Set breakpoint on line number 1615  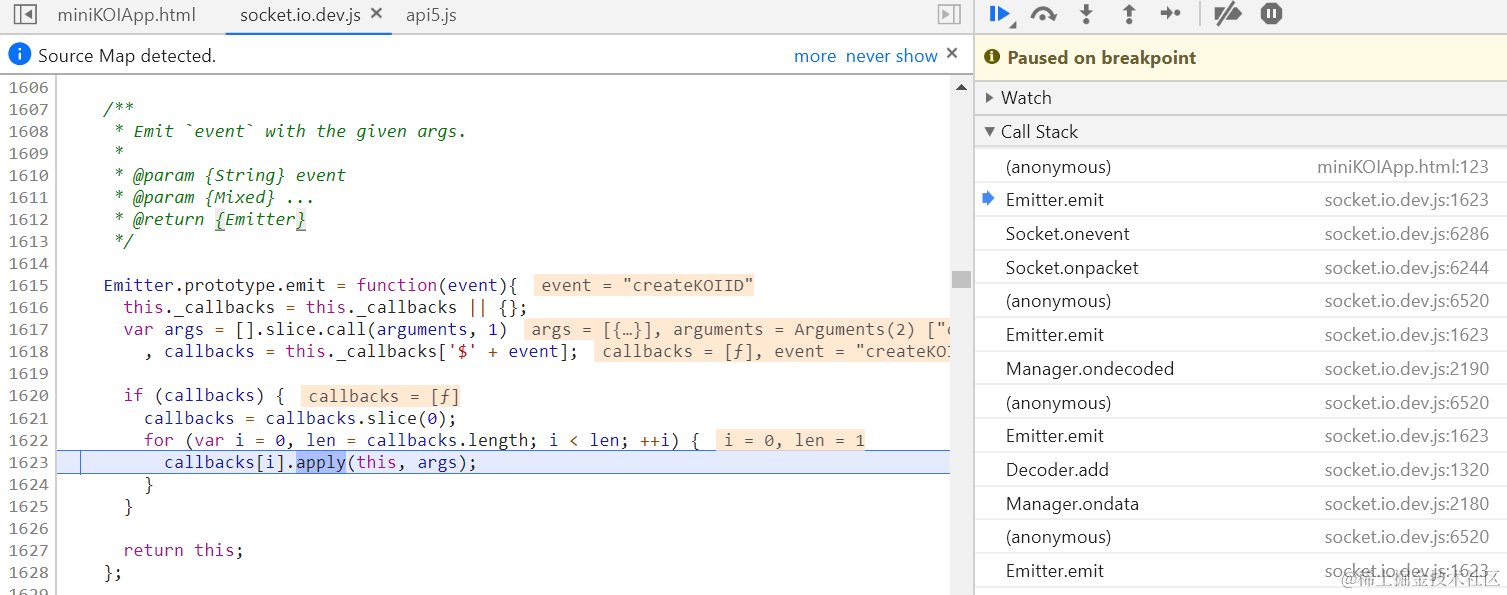pos(28,285)
